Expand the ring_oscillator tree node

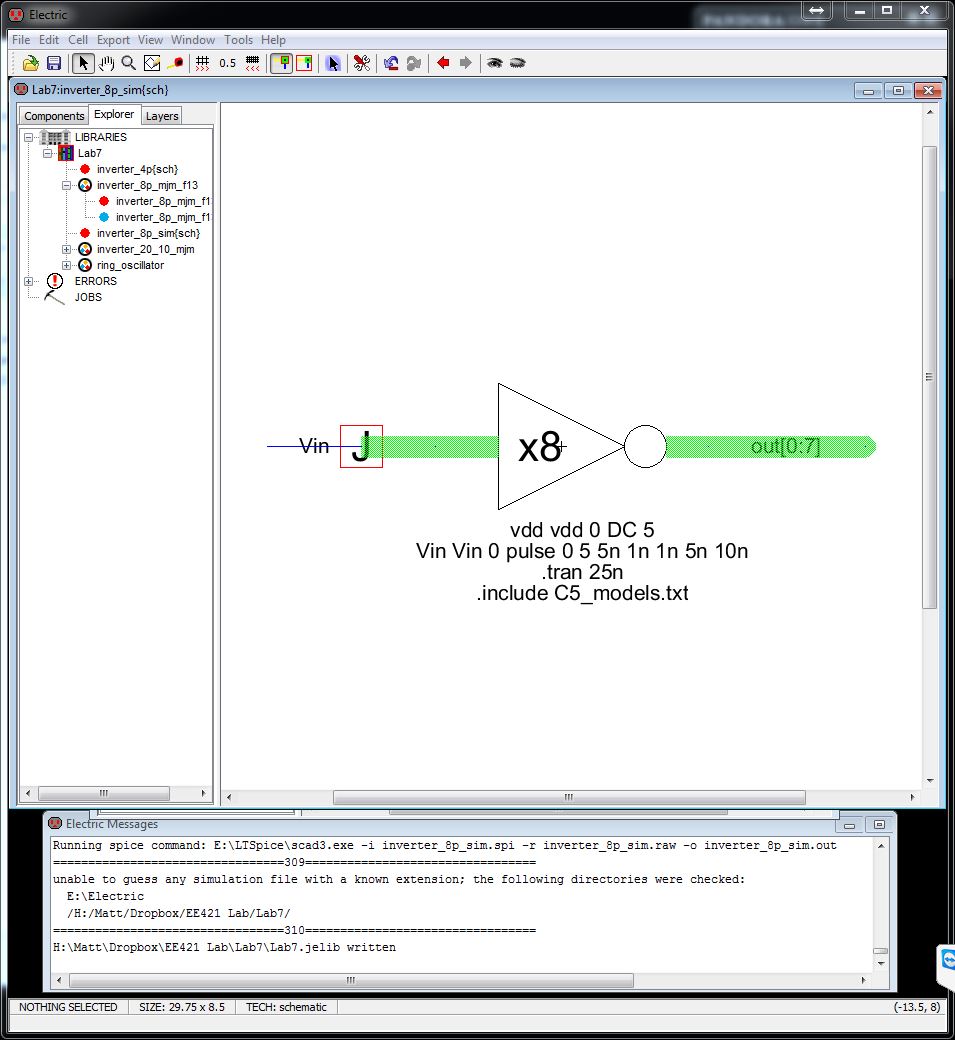[67, 265]
